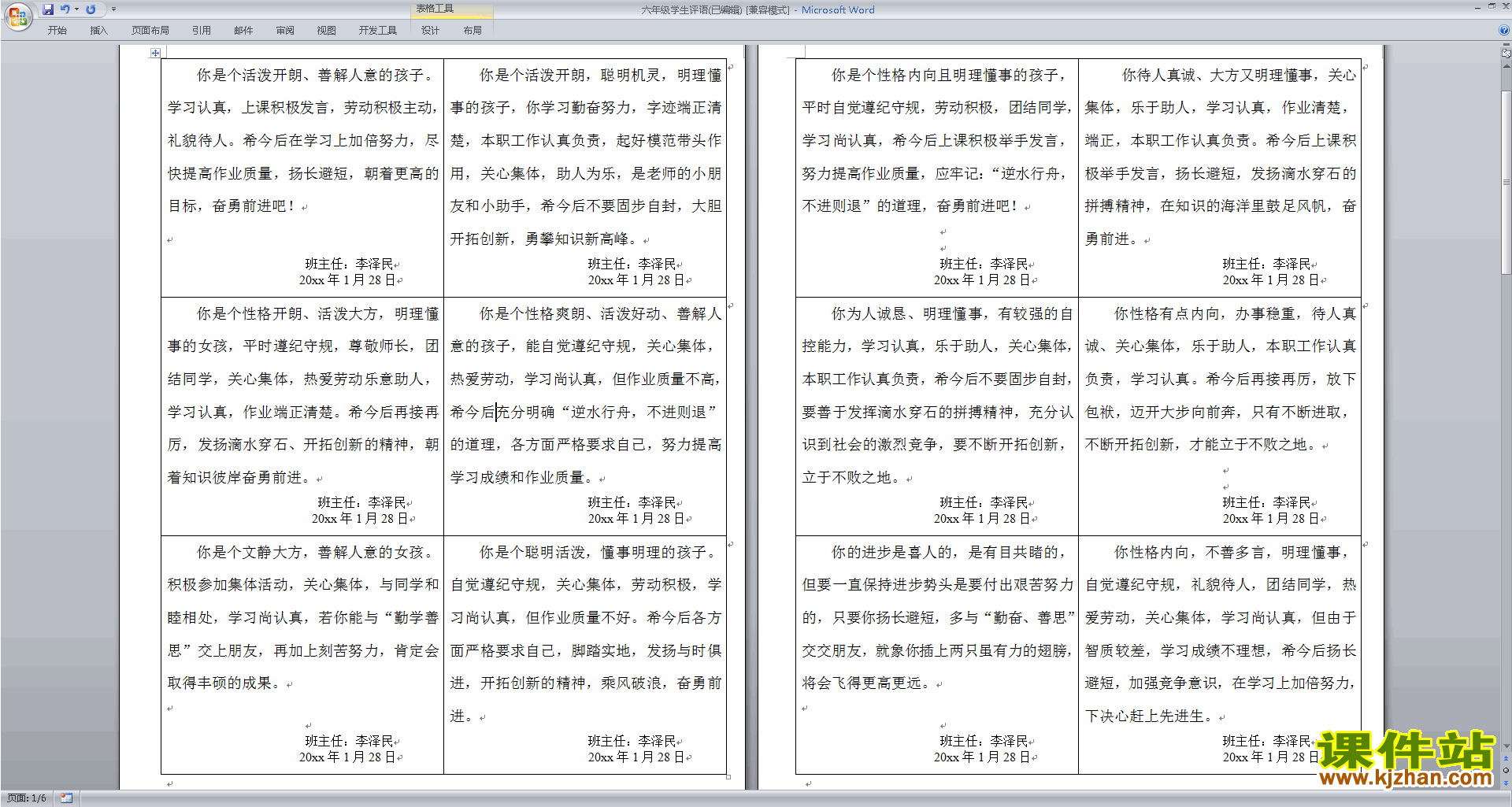This screenshot has width=1512, height=807.
Task: Click text '你是个性格爽朗、活泼好动、善解人'
Action: pyautogui.click(x=601, y=314)
